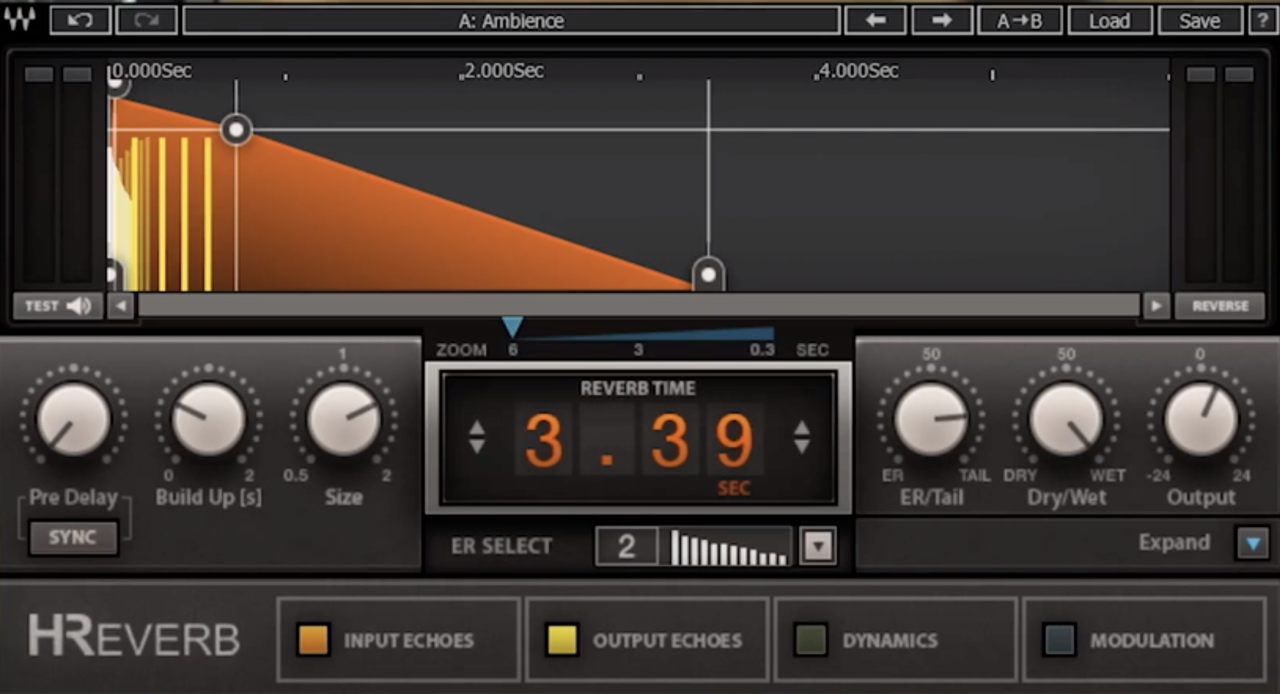The width and height of the screenshot is (1280, 694).
Task: Click the Pre Delay knob
Action: 74,419
